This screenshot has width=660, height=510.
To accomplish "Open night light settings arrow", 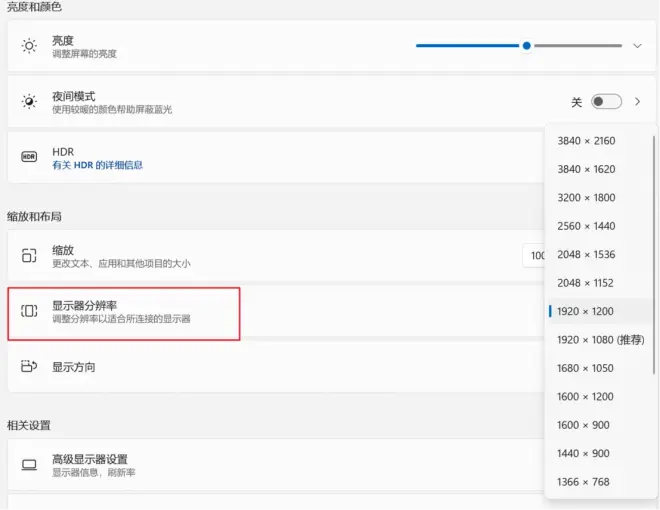I will (x=637, y=101).
